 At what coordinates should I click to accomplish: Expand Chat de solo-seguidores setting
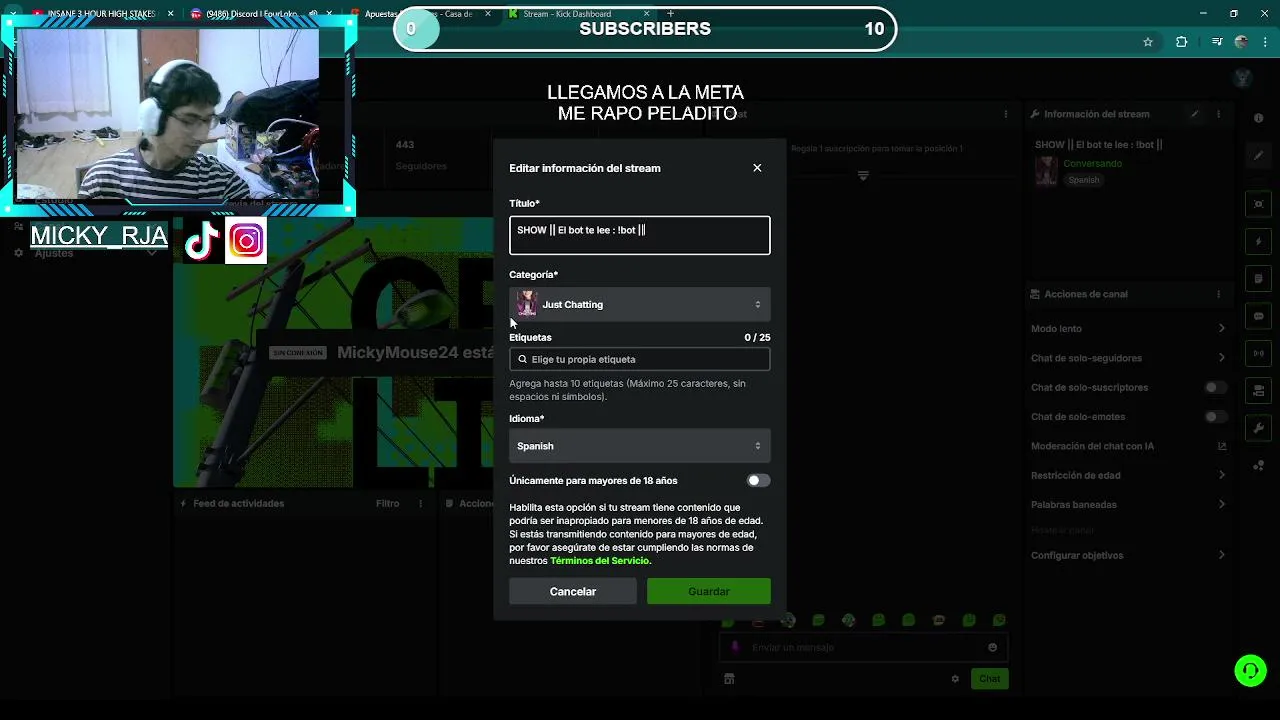[x=1128, y=358]
